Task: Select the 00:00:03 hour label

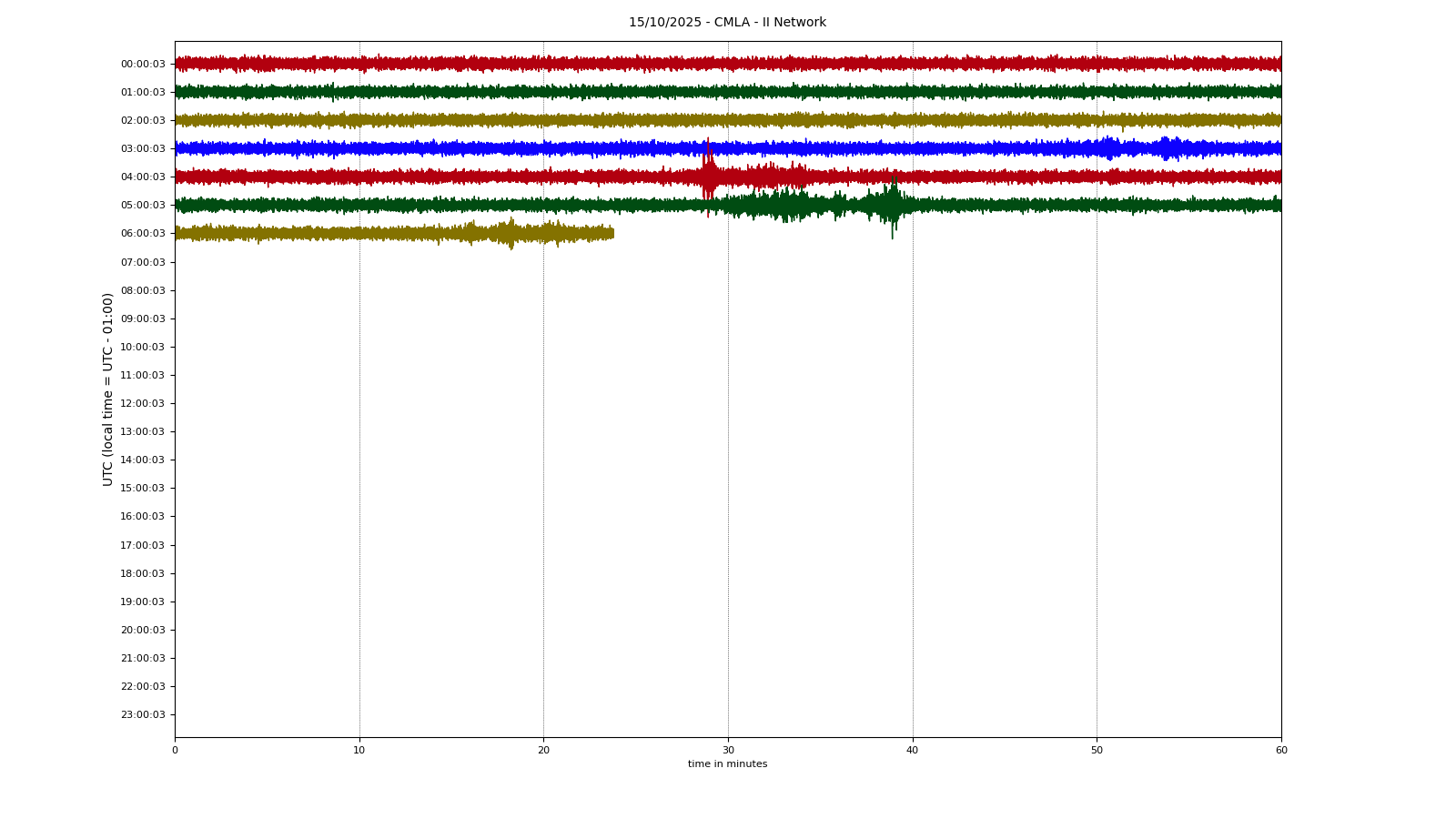Action: [143, 64]
